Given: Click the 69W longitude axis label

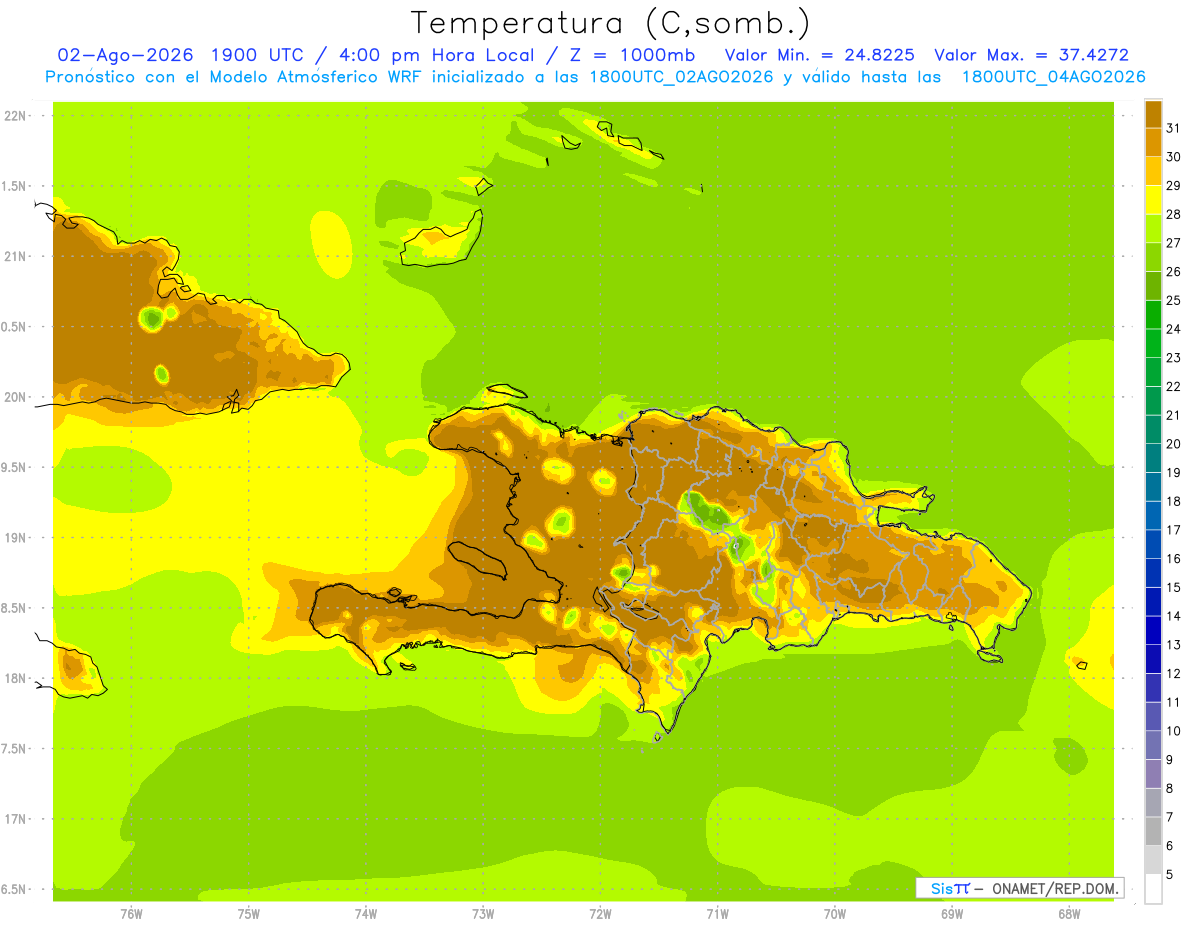Looking at the screenshot, I should (x=952, y=914).
